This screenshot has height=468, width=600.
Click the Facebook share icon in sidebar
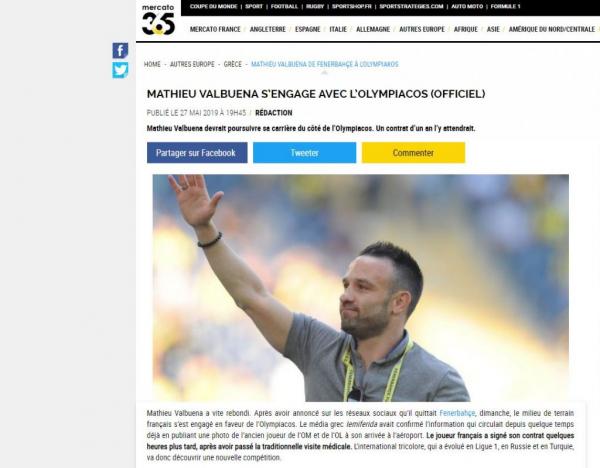tap(120, 51)
